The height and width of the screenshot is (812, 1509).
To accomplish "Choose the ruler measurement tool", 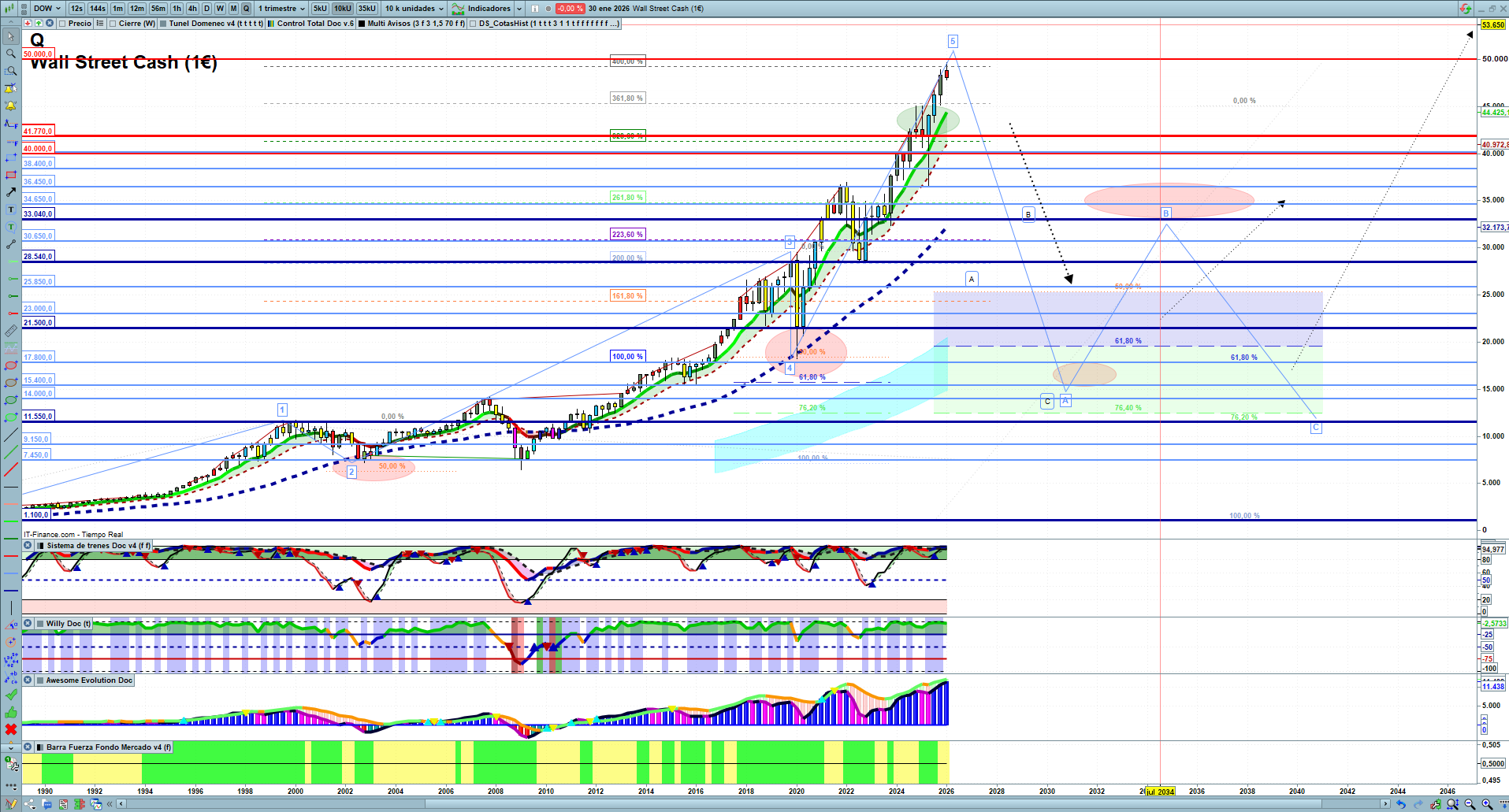I will [10, 331].
